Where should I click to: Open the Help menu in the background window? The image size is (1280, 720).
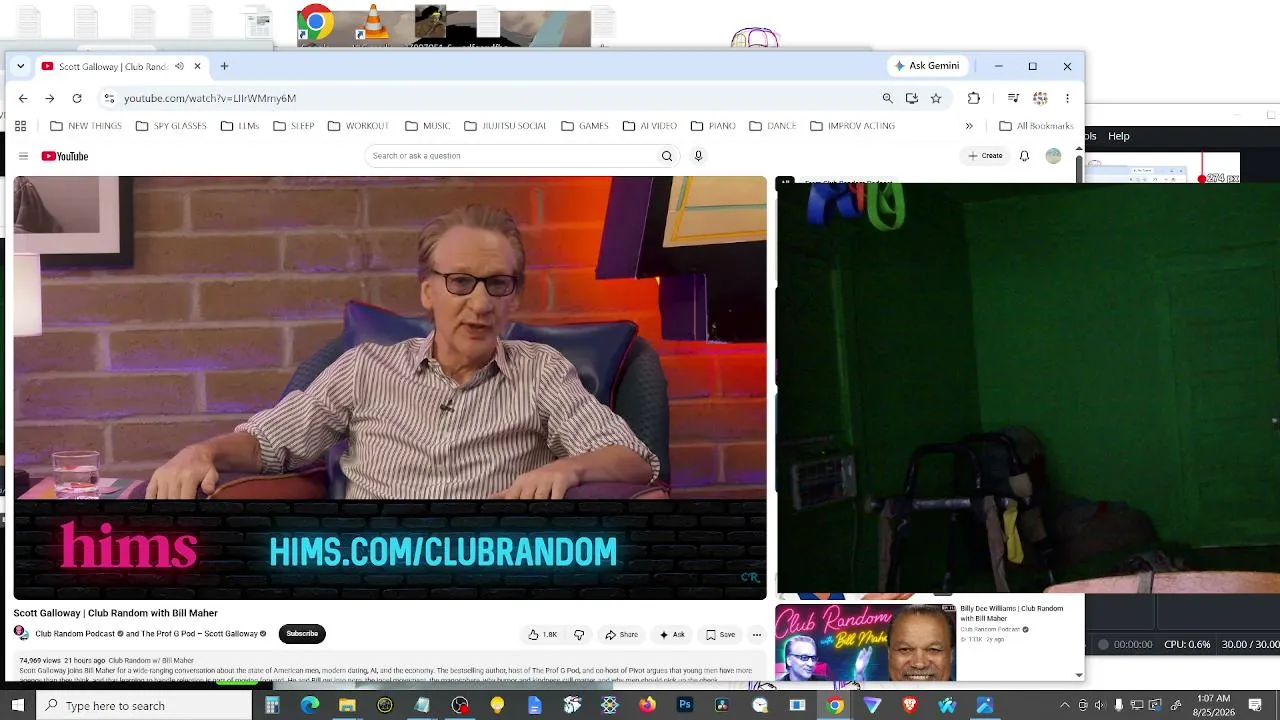pos(1119,136)
